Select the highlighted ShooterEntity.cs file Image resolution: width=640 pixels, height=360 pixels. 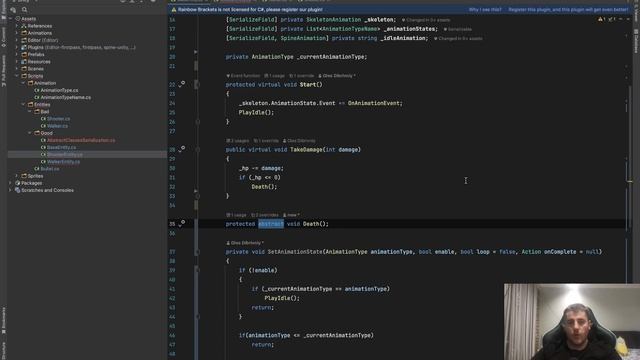point(64,155)
